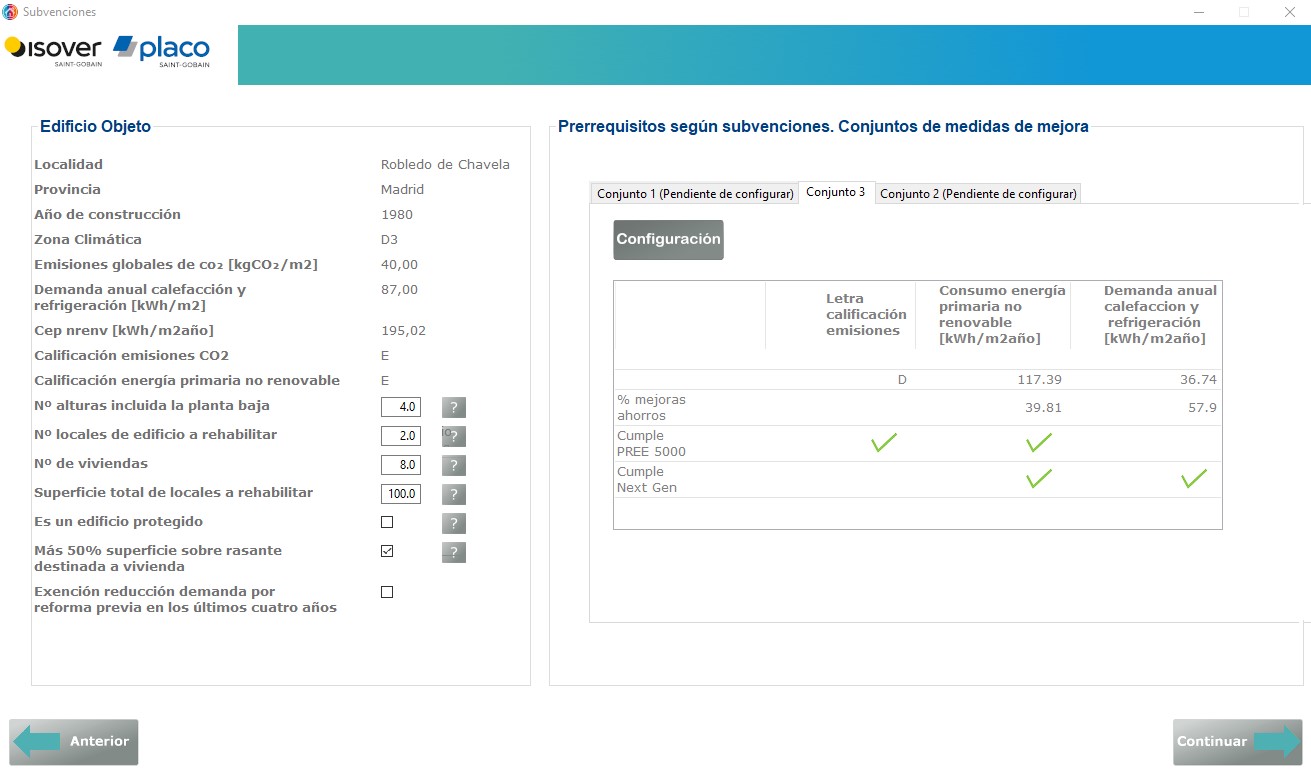This screenshot has height=773, width=1311.
Task: Focus the Nº de viviendas input field
Action: point(401,465)
